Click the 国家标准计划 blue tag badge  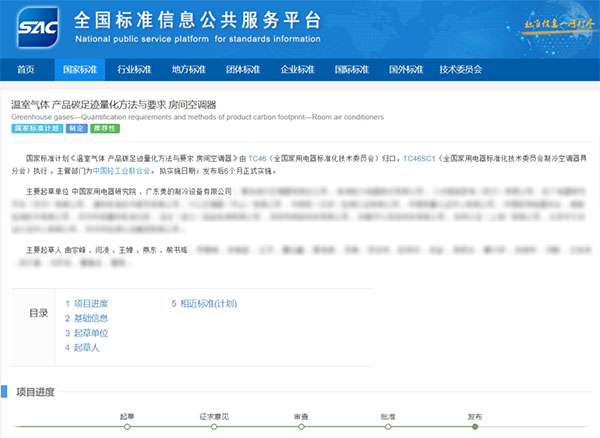point(37,128)
